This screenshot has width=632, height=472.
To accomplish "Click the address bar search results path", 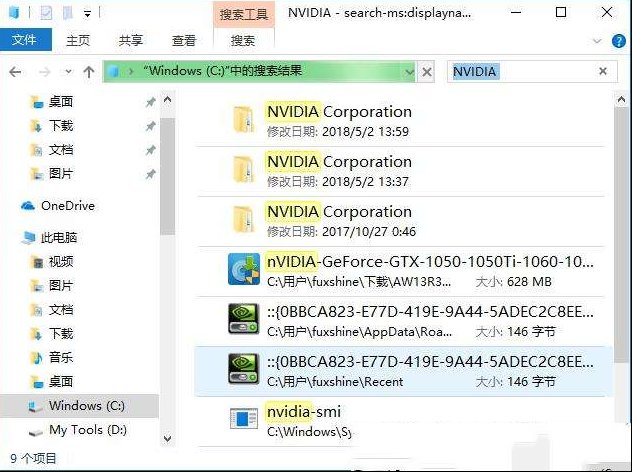I will coord(222,71).
